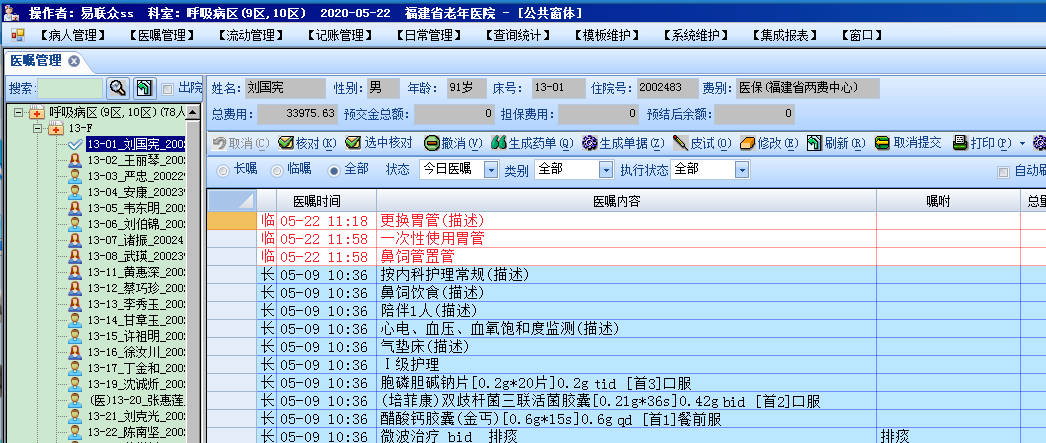Click the 刷新(R) refresh toolbar button

(x=836, y=143)
